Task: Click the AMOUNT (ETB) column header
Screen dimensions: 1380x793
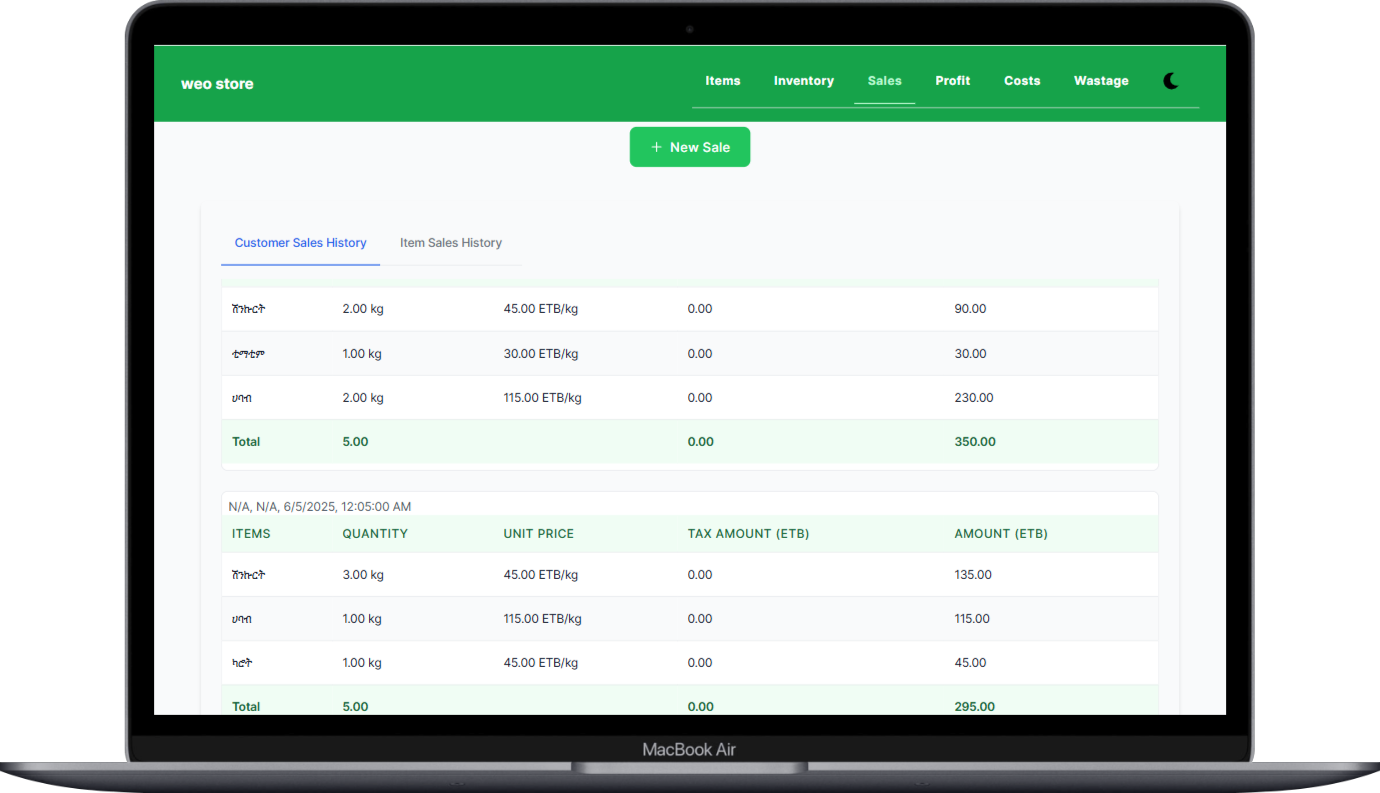Action: point(1001,533)
